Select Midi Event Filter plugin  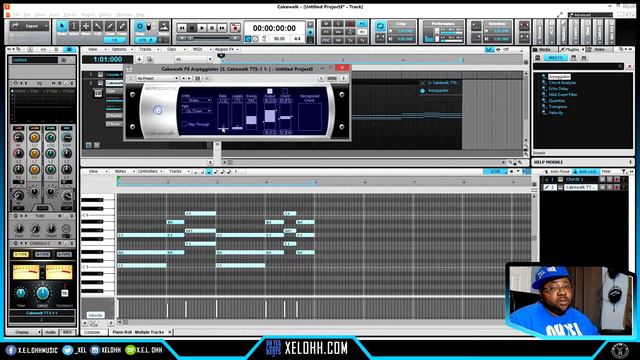click(563, 95)
